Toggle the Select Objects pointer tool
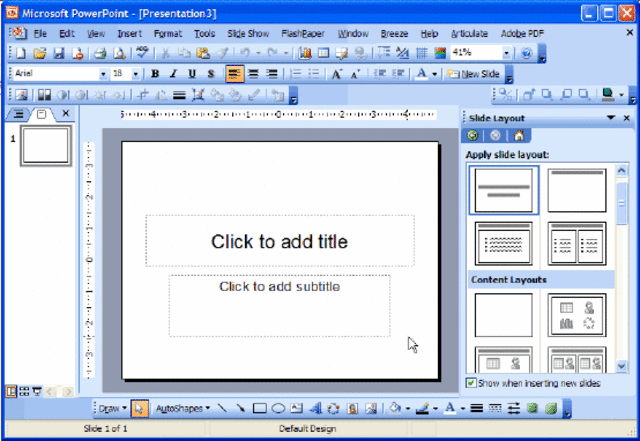The height and width of the screenshot is (441, 640). [x=139, y=408]
